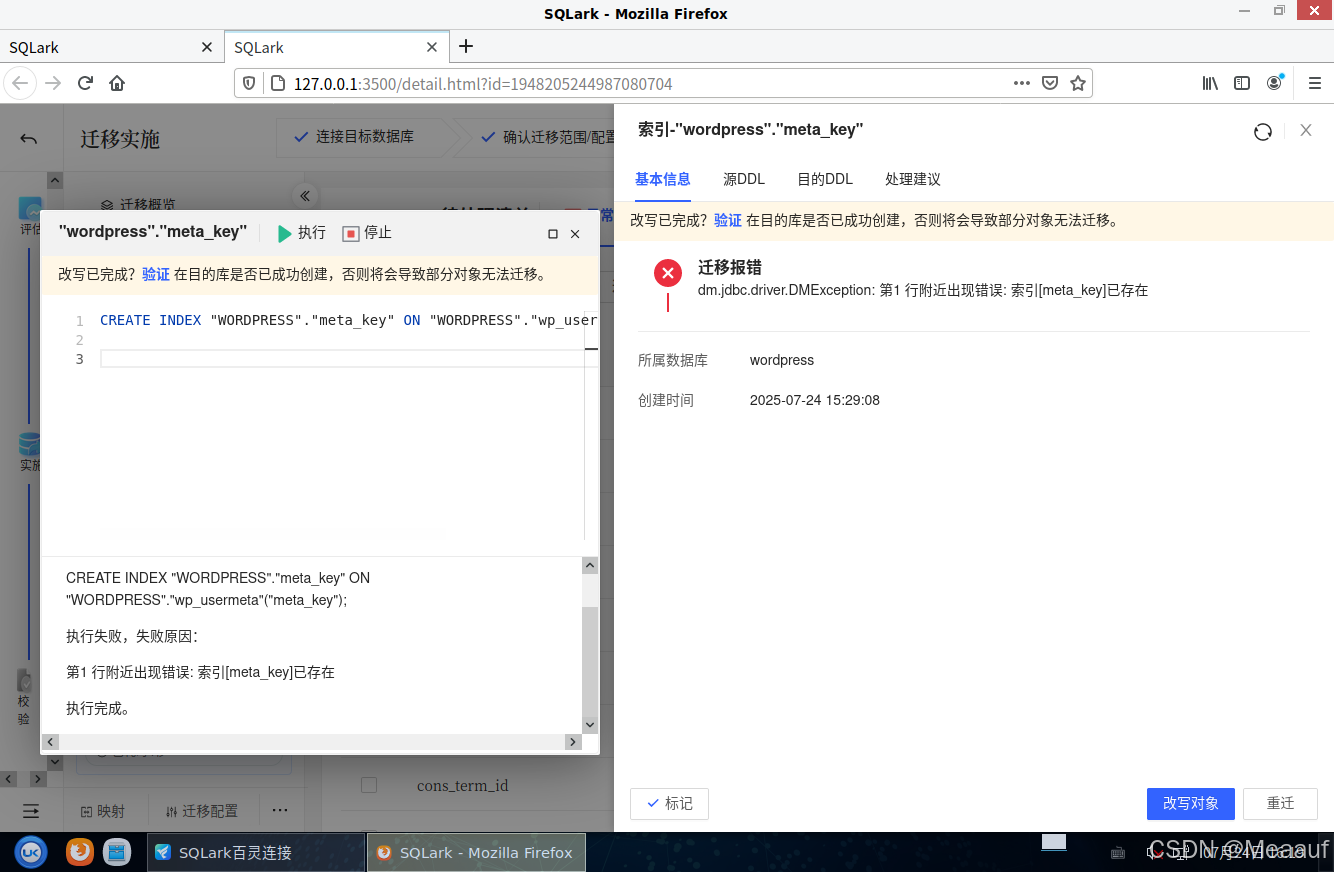This screenshot has width=1334, height=872.
Task: Go back with the browser back arrow
Action: pos(21,83)
